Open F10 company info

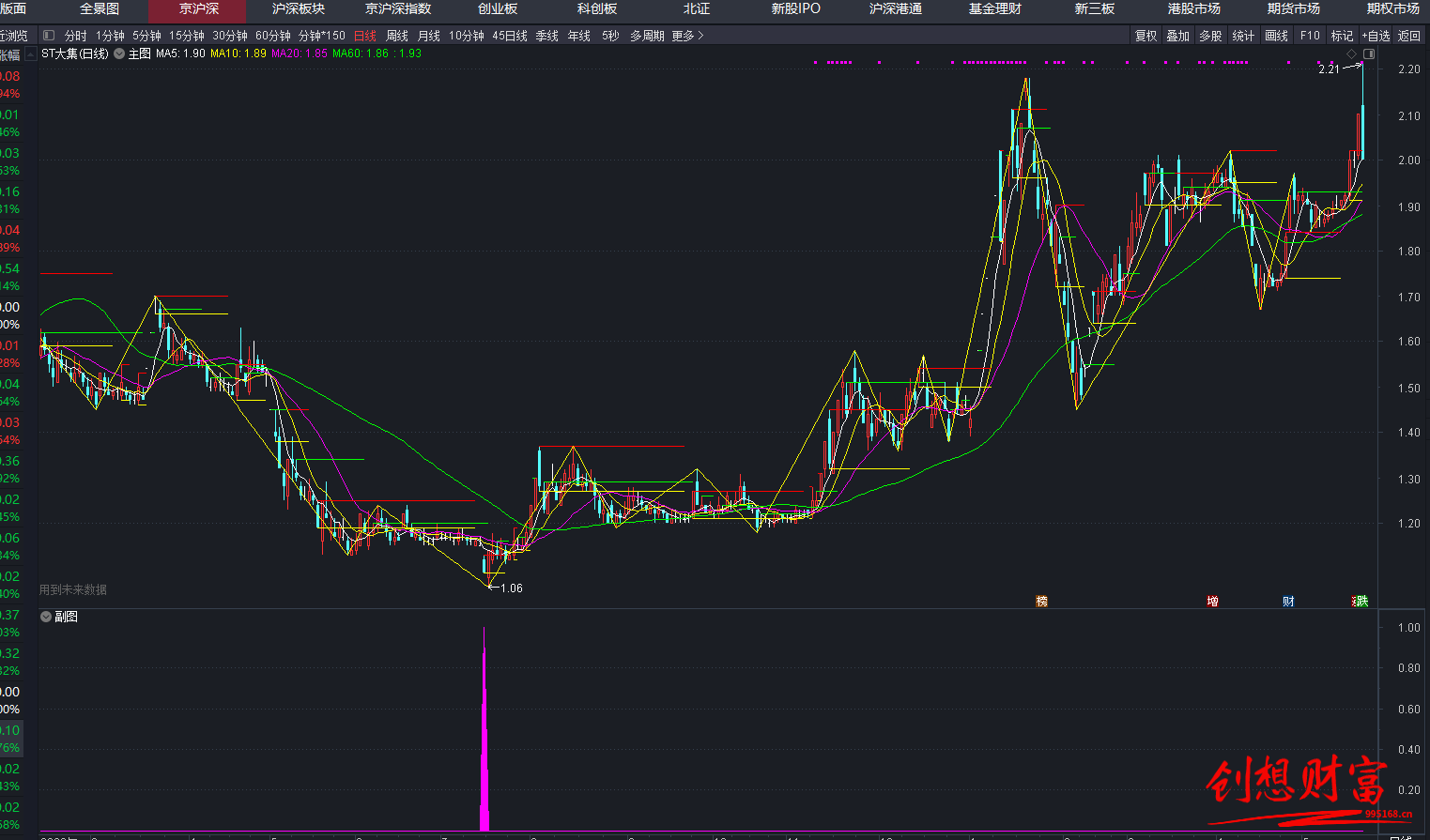[1310, 36]
